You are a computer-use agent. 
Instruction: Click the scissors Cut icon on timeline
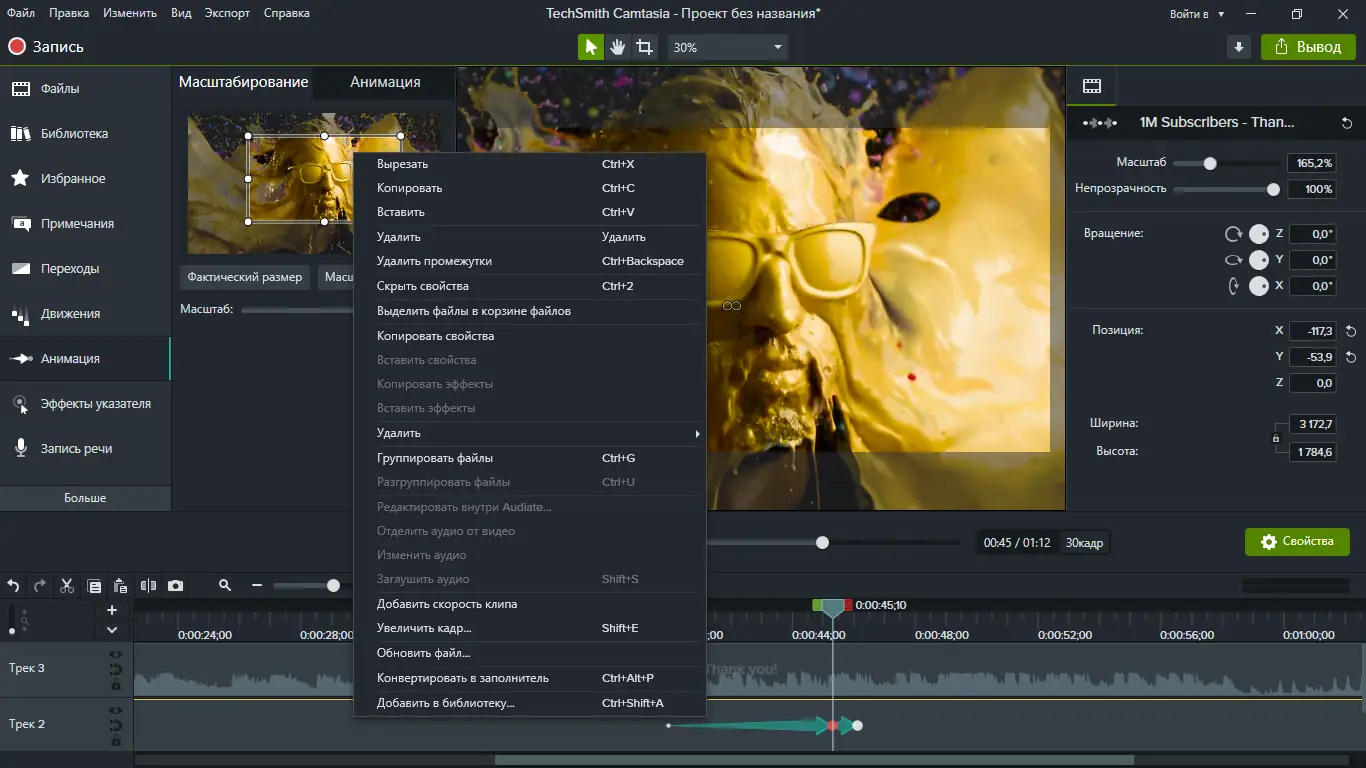(x=67, y=586)
